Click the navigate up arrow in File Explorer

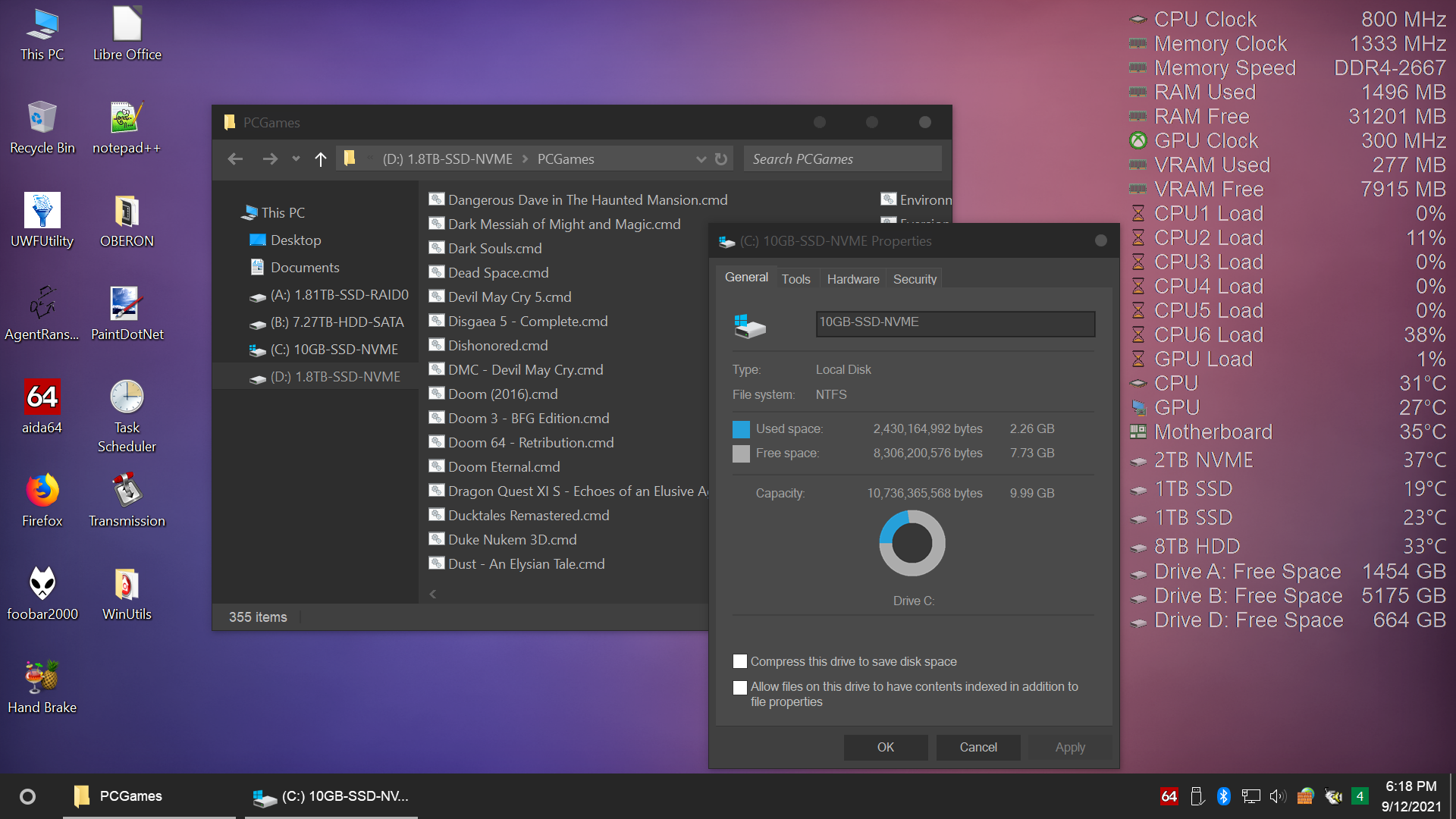pos(319,159)
